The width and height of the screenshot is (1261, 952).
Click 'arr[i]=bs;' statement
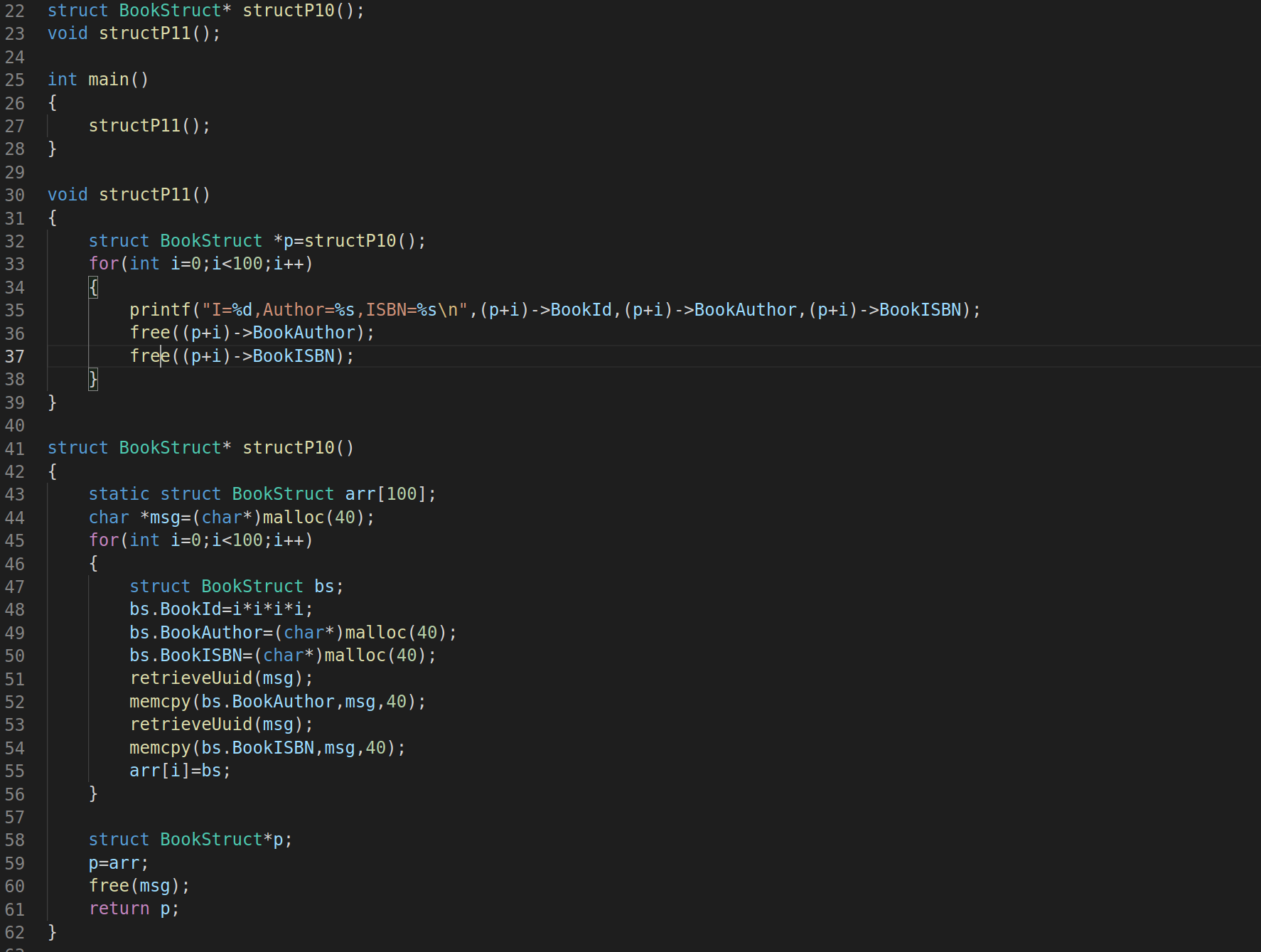point(180,771)
